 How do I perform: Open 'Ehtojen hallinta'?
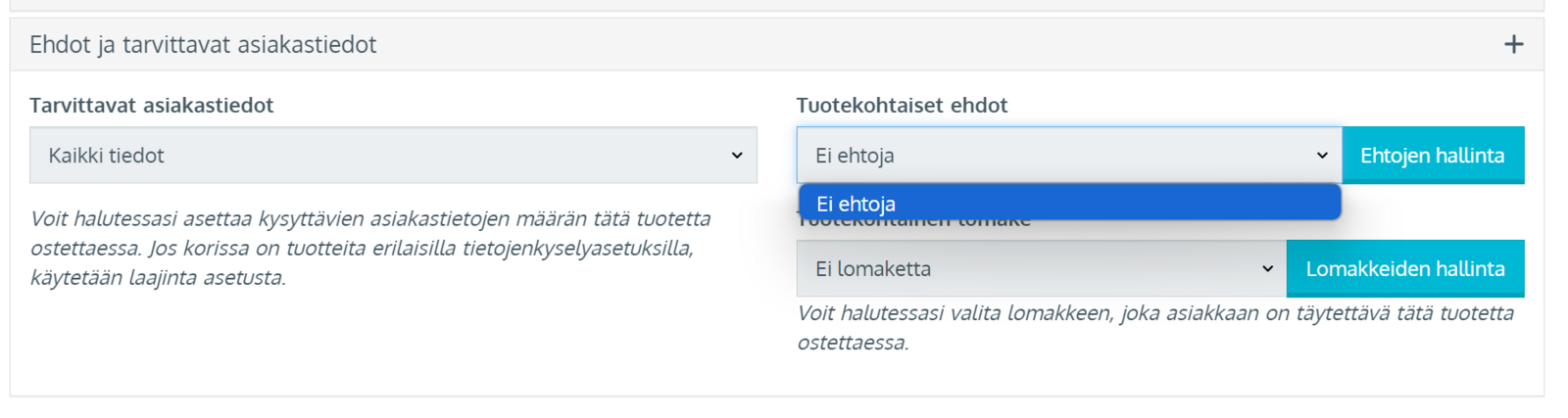pos(1433,155)
